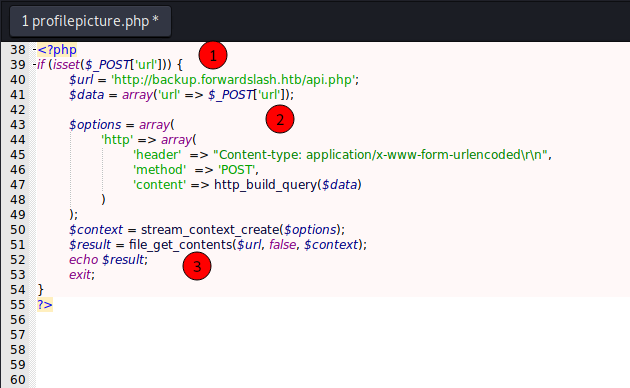
Task: Click the $url variable on line 40
Action: coord(81,80)
